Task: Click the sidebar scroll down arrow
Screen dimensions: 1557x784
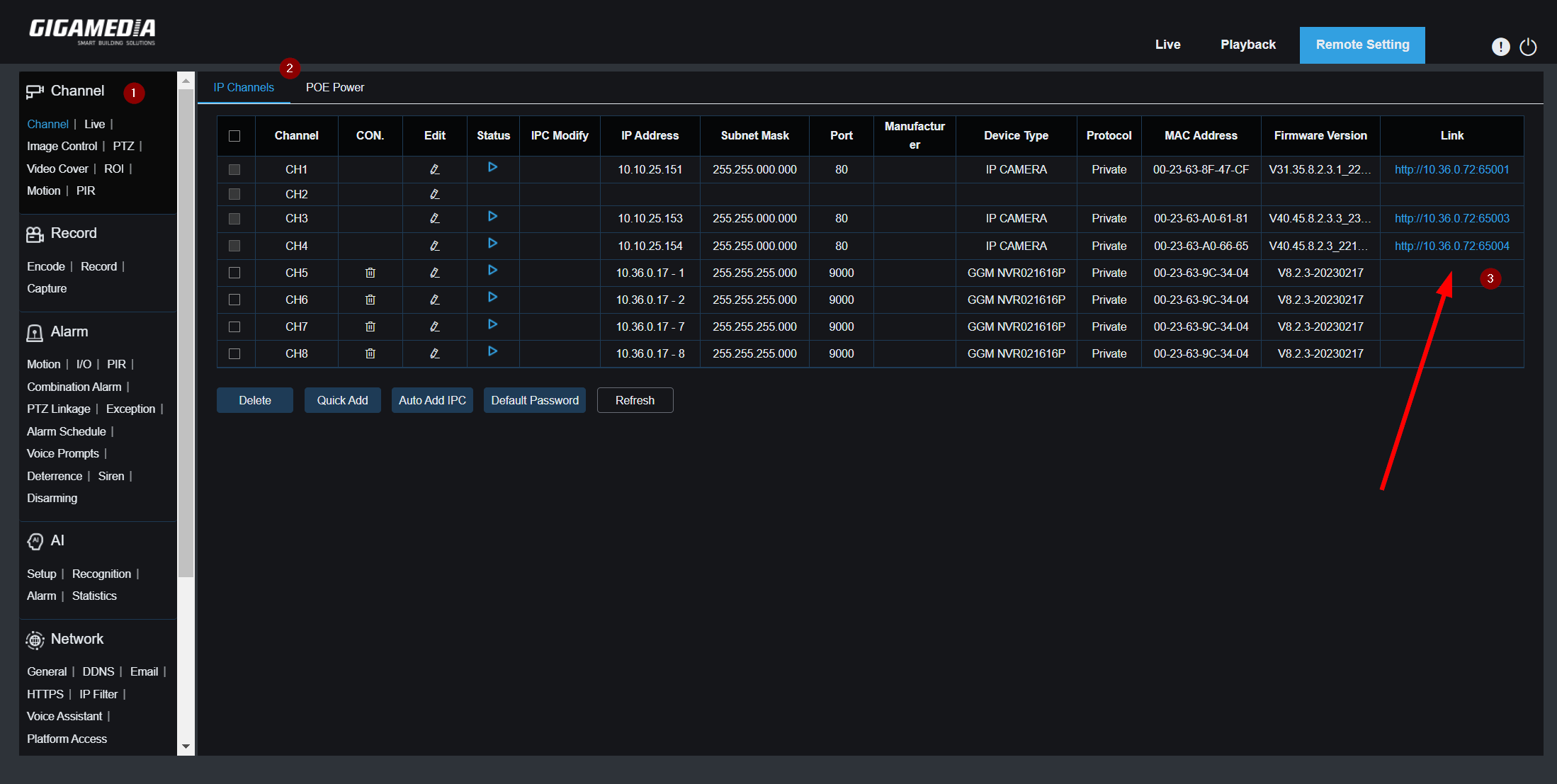Action: [x=186, y=746]
